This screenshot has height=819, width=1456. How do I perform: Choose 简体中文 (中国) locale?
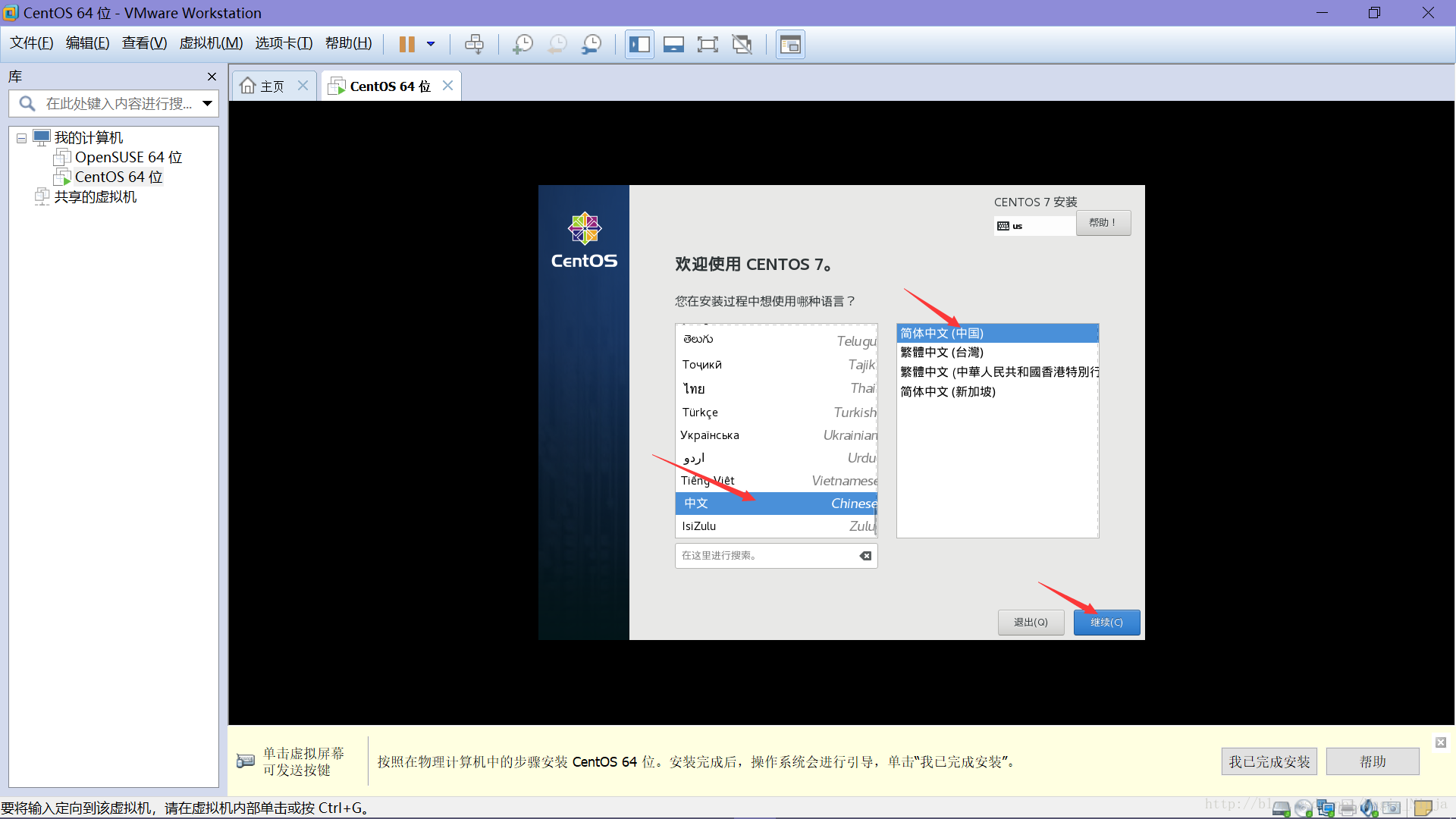pos(997,333)
